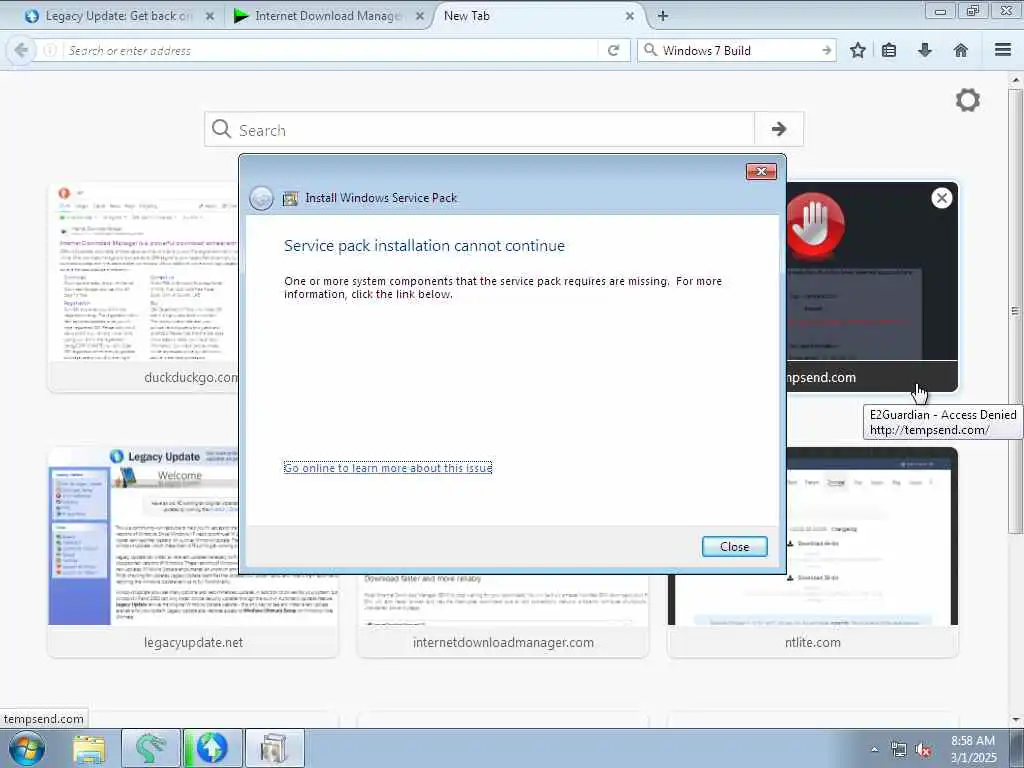The height and width of the screenshot is (768, 1024).
Task: Open the internetdownloadmanager.com tile
Action: tap(503, 617)
